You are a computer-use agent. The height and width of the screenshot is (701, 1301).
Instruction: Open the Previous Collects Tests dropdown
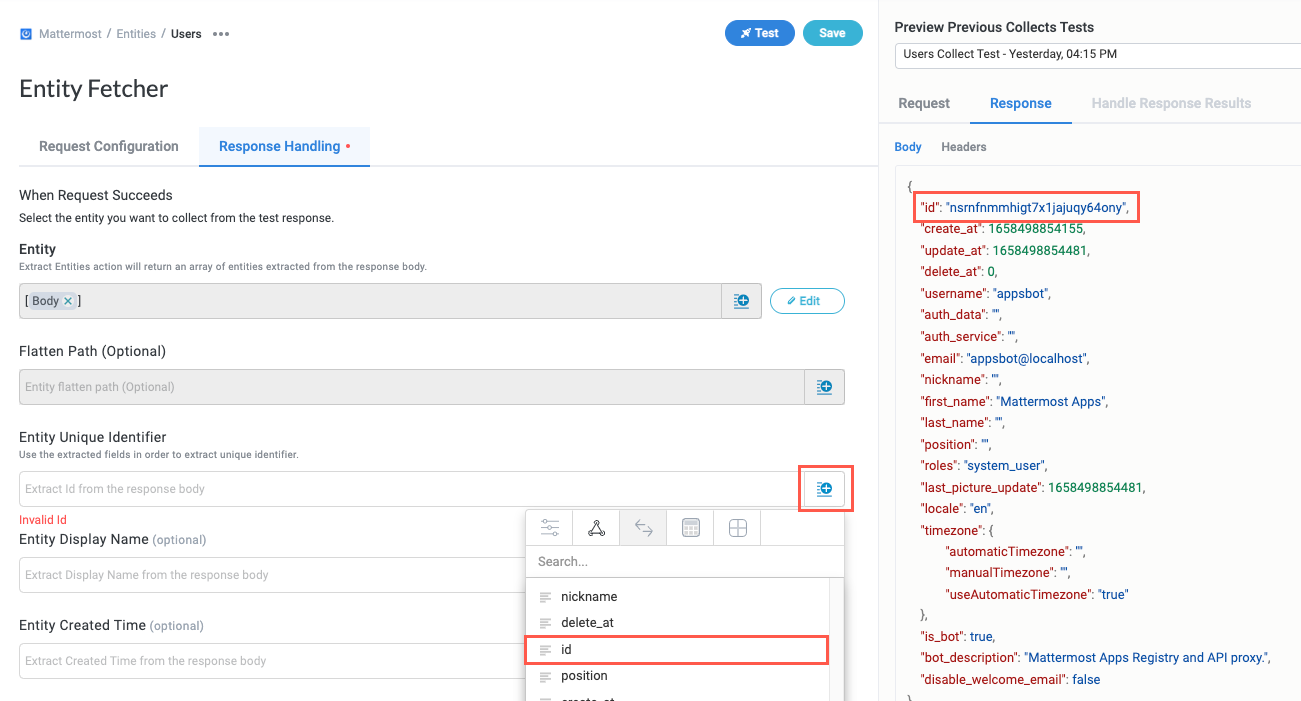tap(1096, 55)
